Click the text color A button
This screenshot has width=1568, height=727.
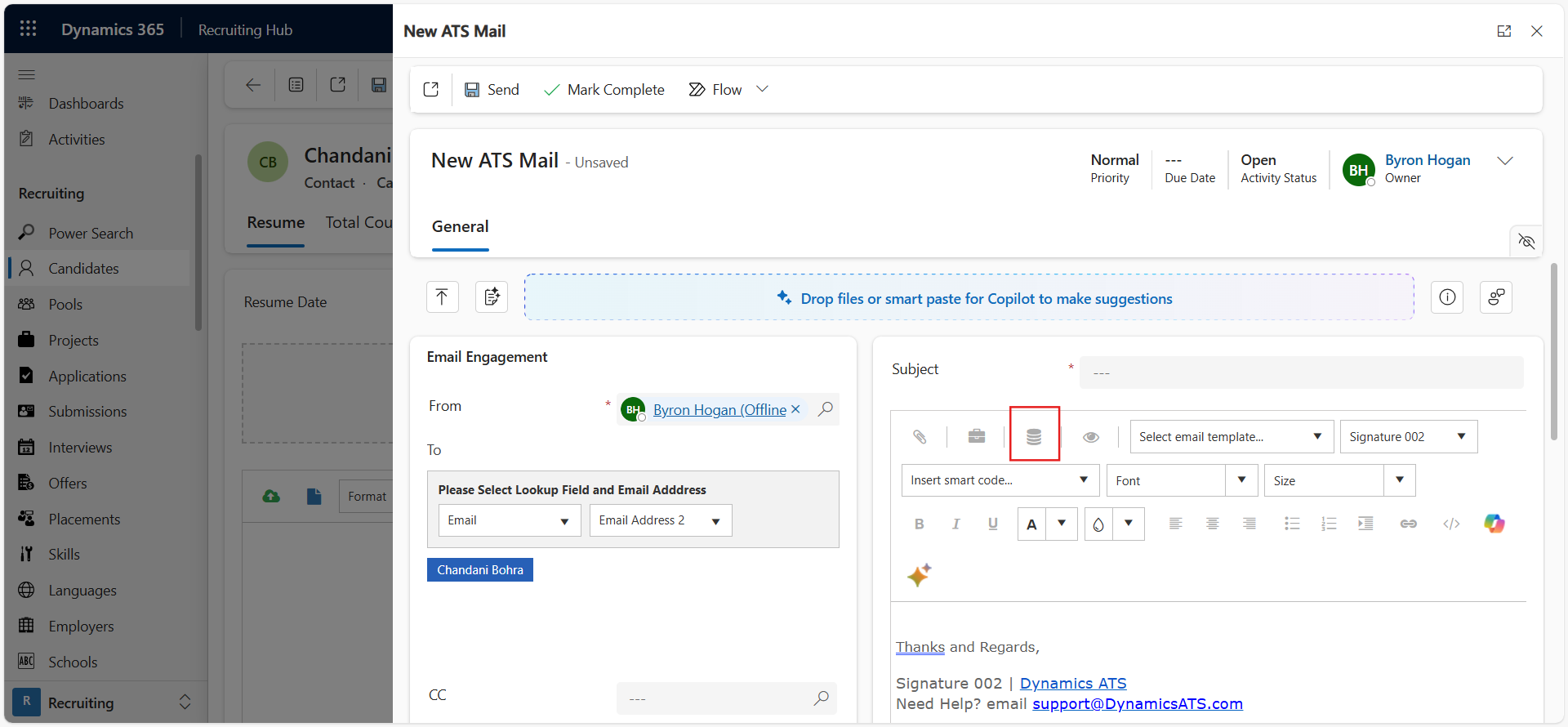pos(1032,524)
